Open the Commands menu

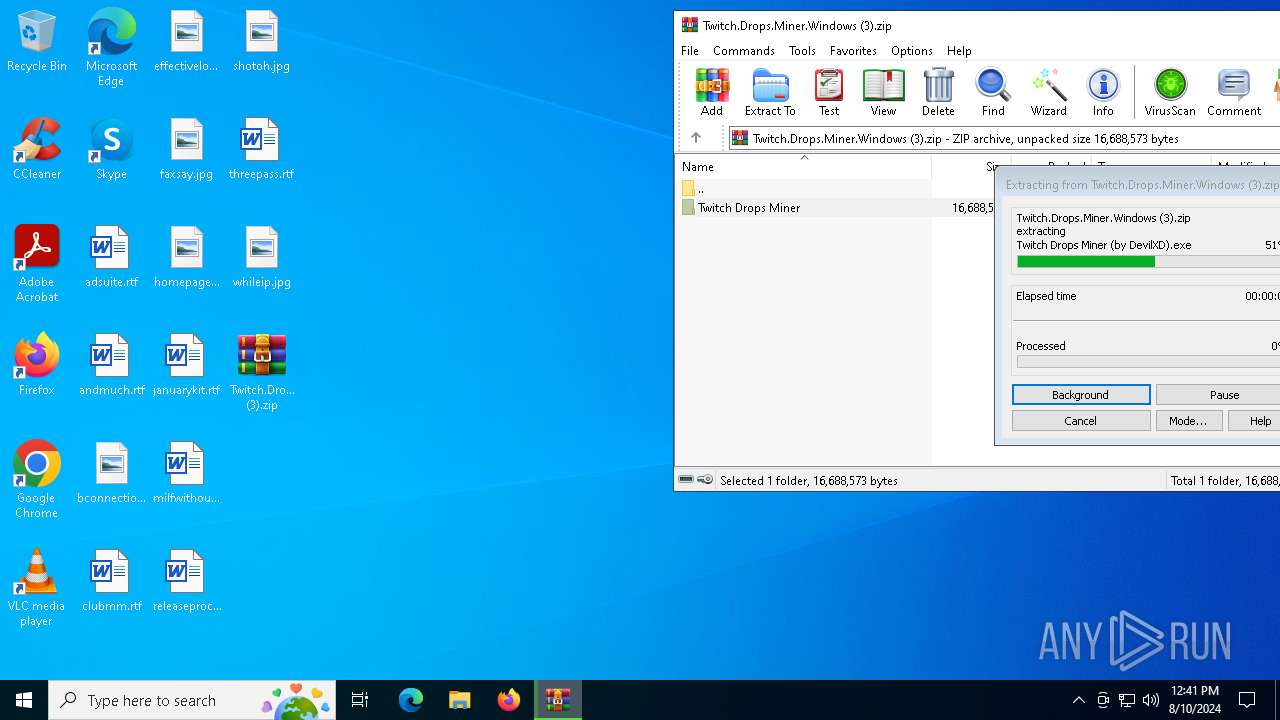[x=744, y=50]
